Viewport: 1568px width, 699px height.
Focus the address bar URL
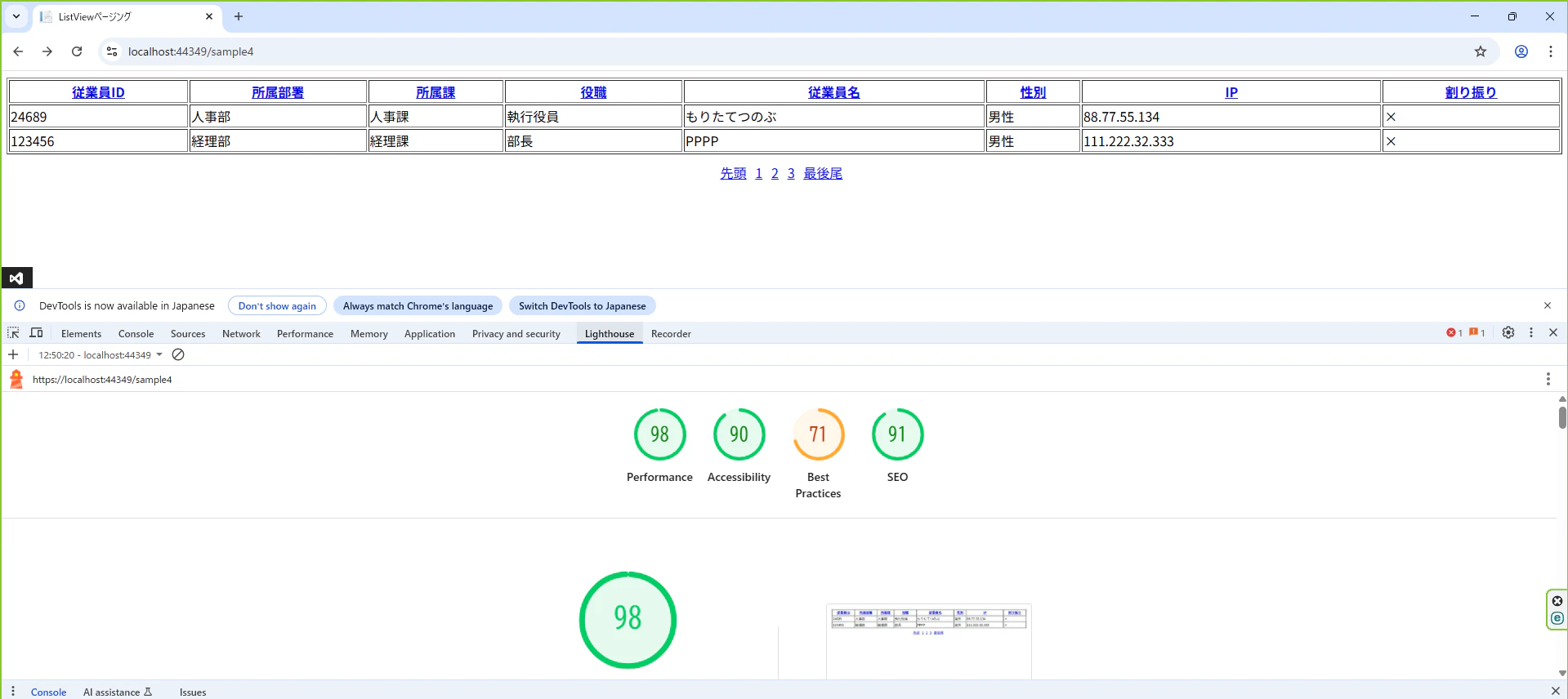[190, 51]
